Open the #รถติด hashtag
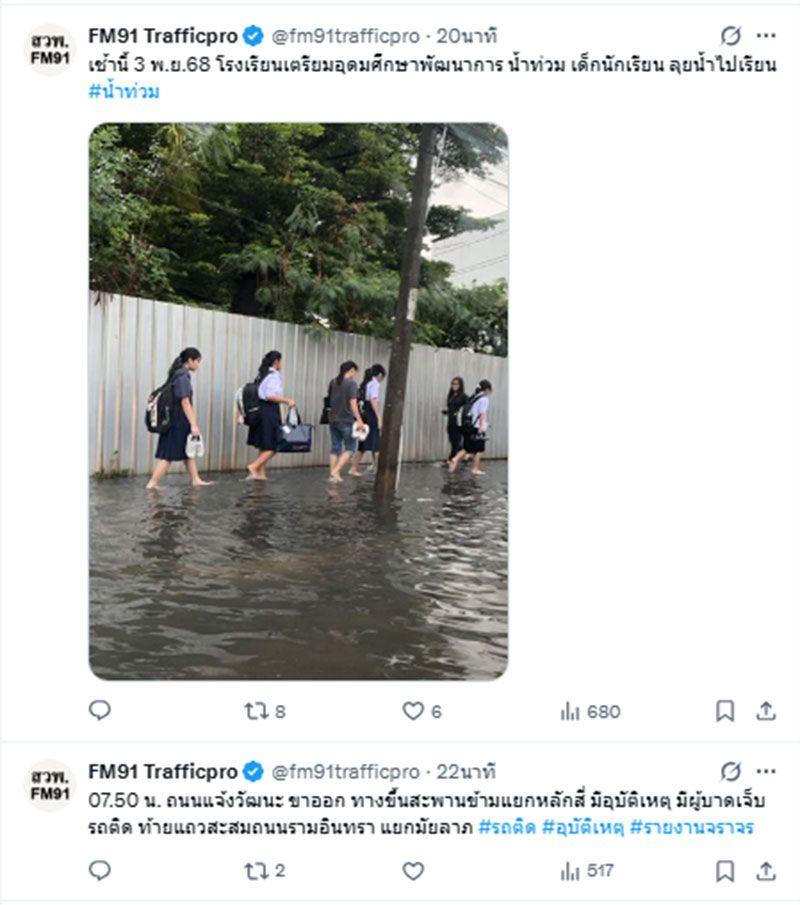800x905 pixels. (x=506, y=827)
